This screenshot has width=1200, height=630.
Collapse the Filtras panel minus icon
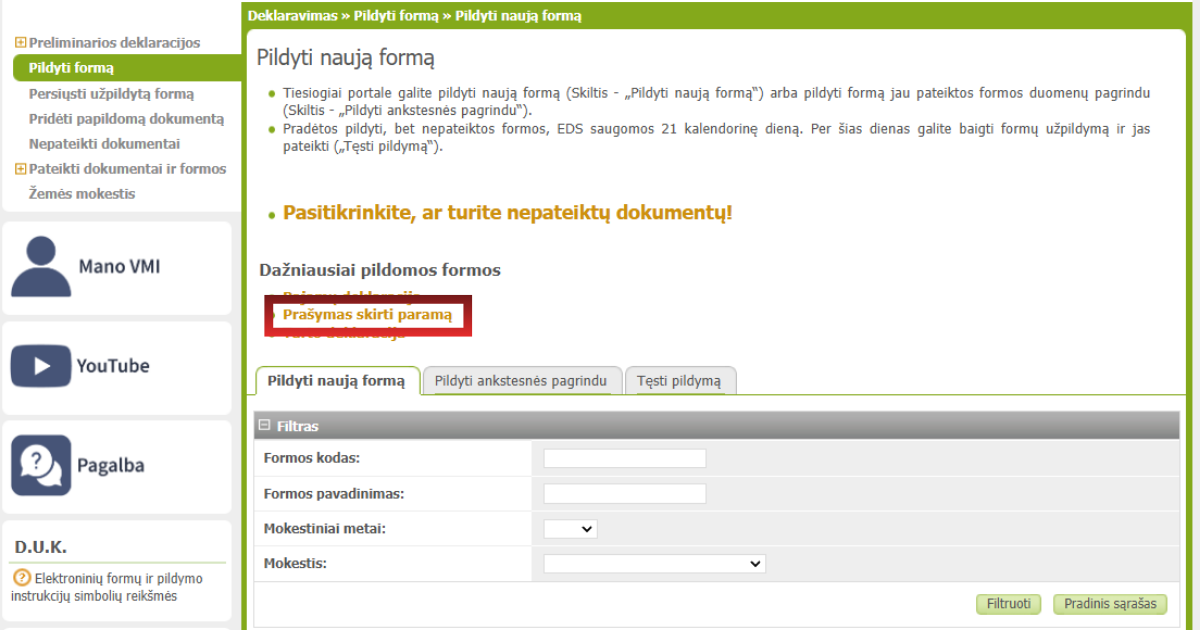(x=265, y=426)
